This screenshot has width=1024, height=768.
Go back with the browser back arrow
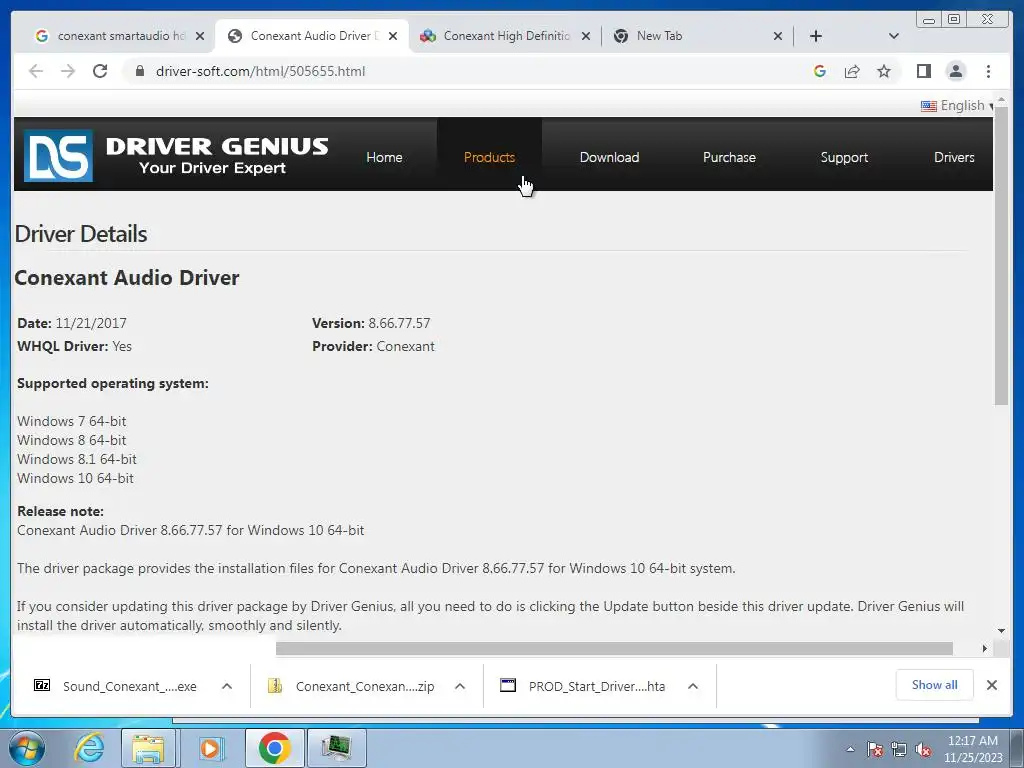click(36, 71)
